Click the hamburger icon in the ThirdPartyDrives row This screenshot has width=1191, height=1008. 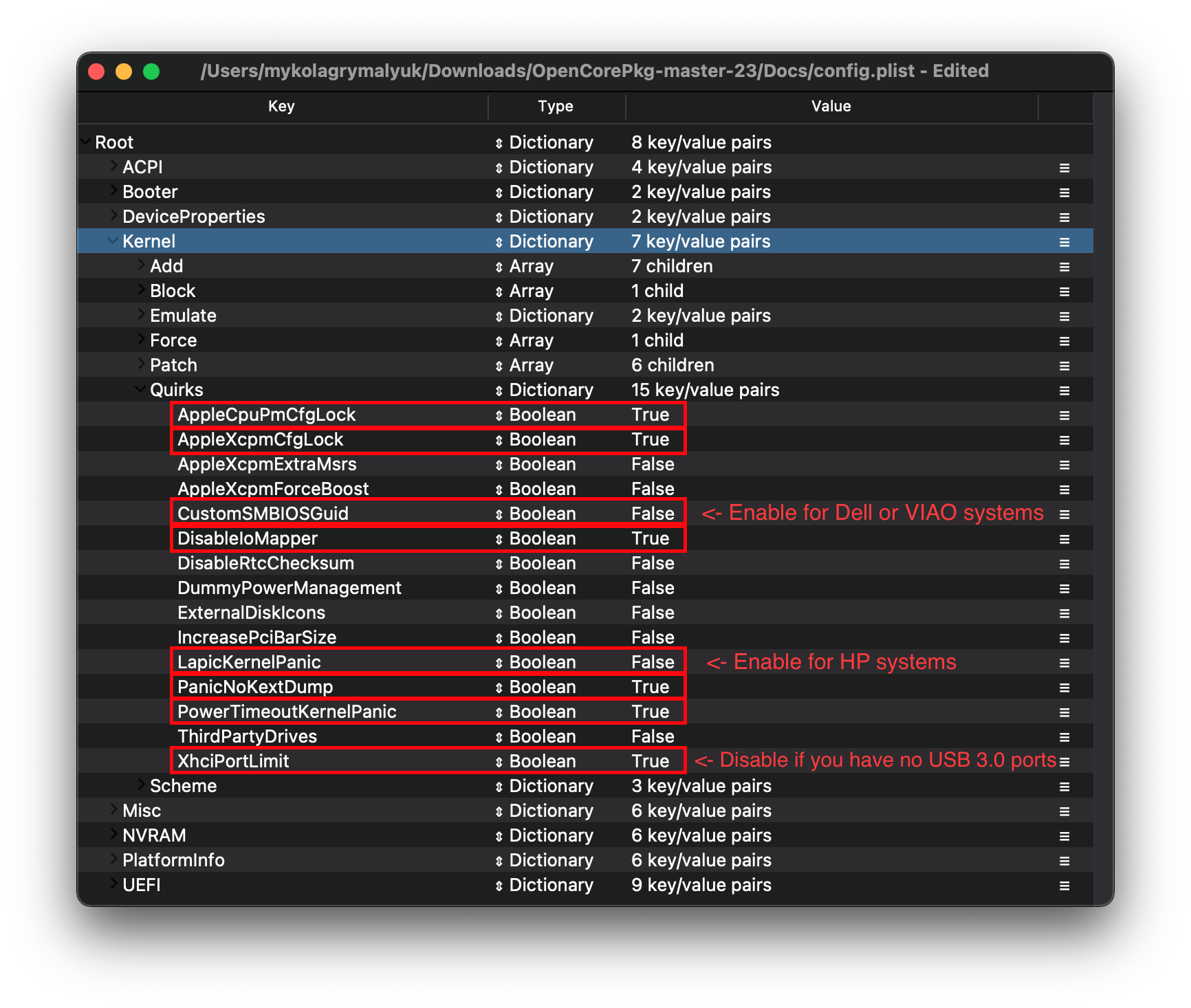coord(1064,737)
